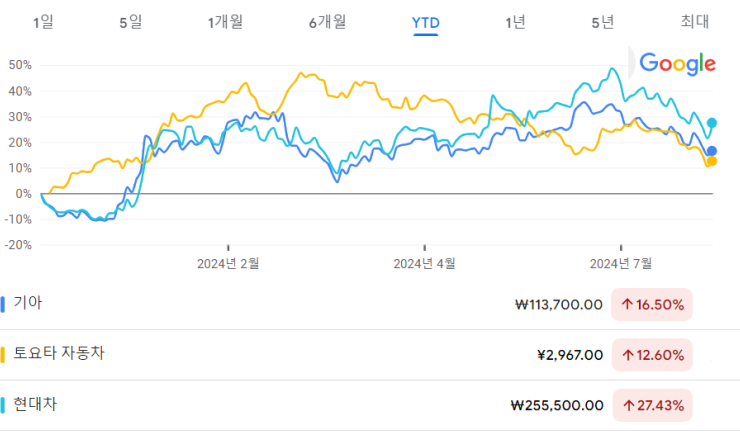The image size is (740, 438).
Task: Switch to the 5년 range tab
Action: [603, 22]
